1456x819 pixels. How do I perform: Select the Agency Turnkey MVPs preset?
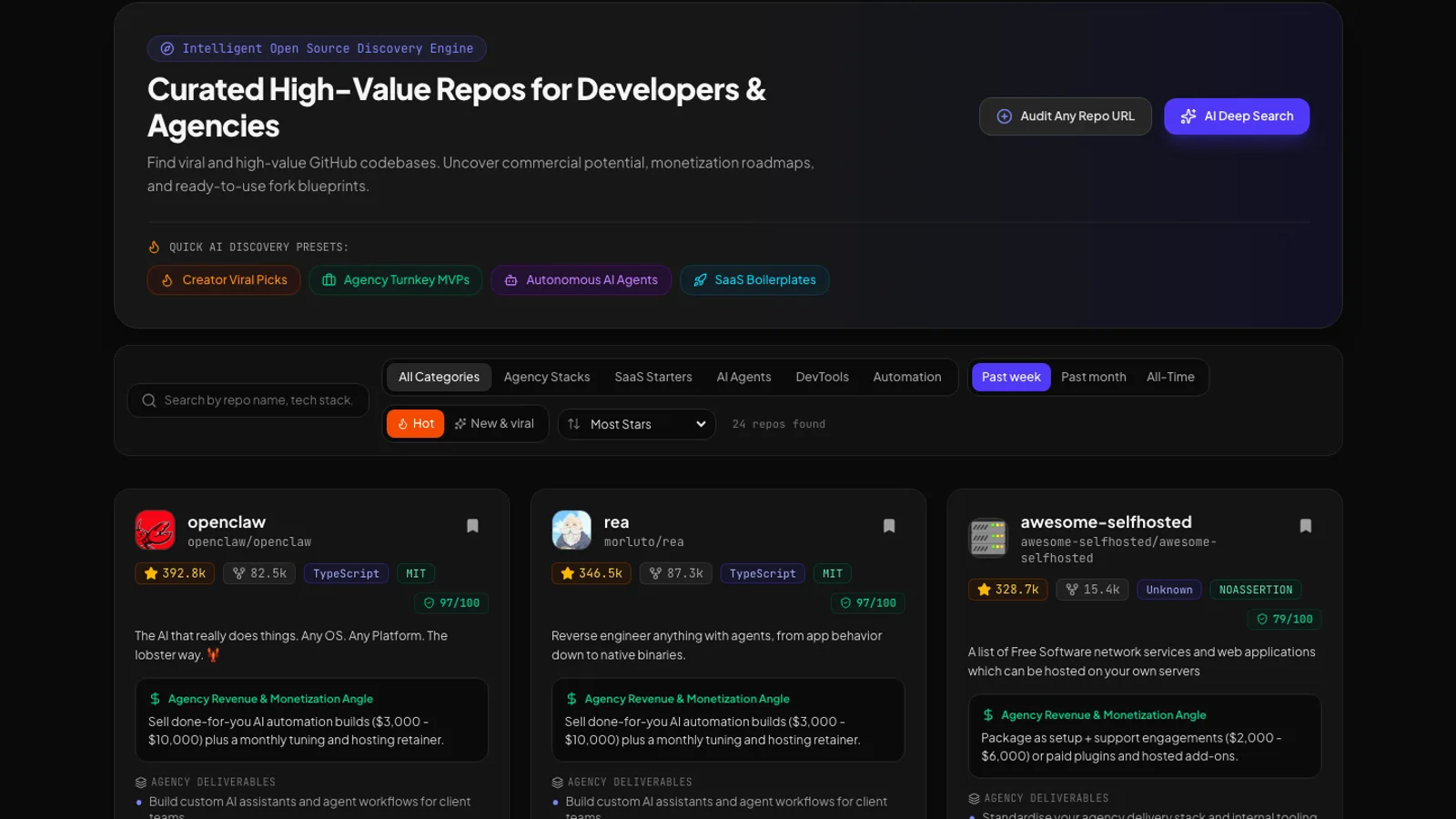coord(396,280)
